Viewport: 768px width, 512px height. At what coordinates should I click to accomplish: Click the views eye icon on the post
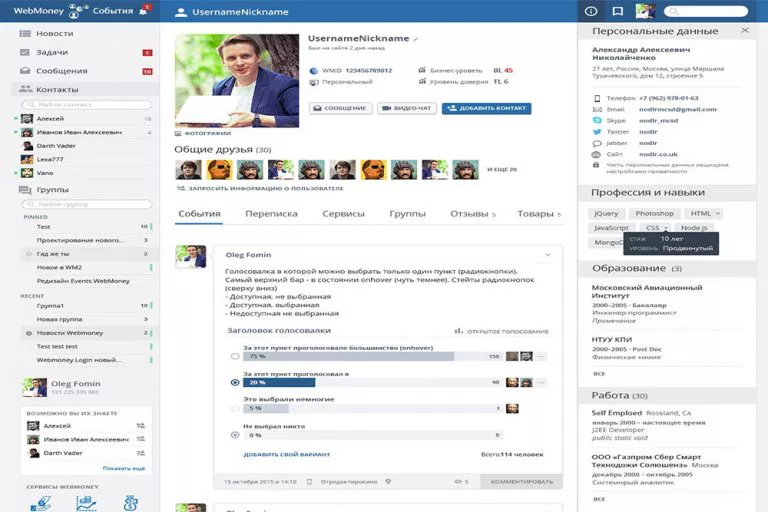458,482
